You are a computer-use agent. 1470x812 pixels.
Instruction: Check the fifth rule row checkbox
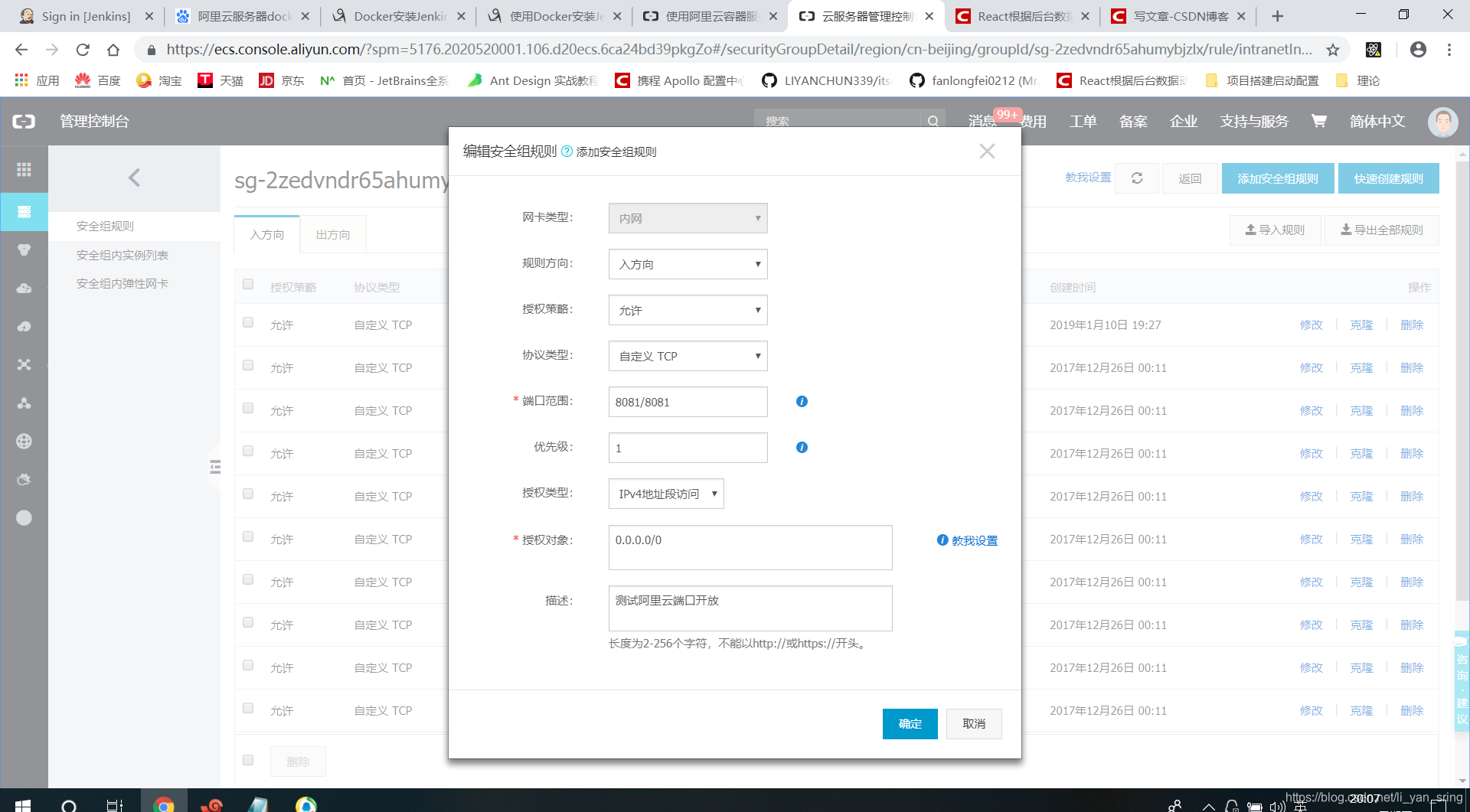coord(248,494)
